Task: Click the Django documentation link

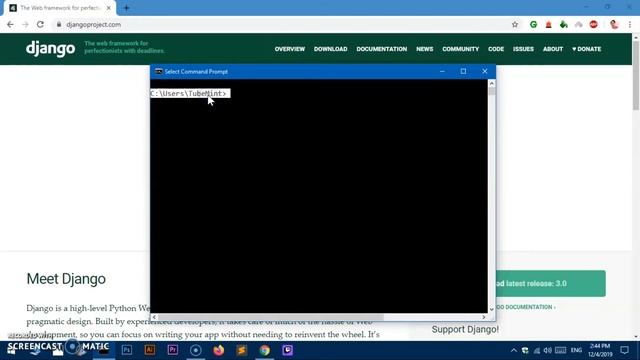Action: tap(526, 307)
